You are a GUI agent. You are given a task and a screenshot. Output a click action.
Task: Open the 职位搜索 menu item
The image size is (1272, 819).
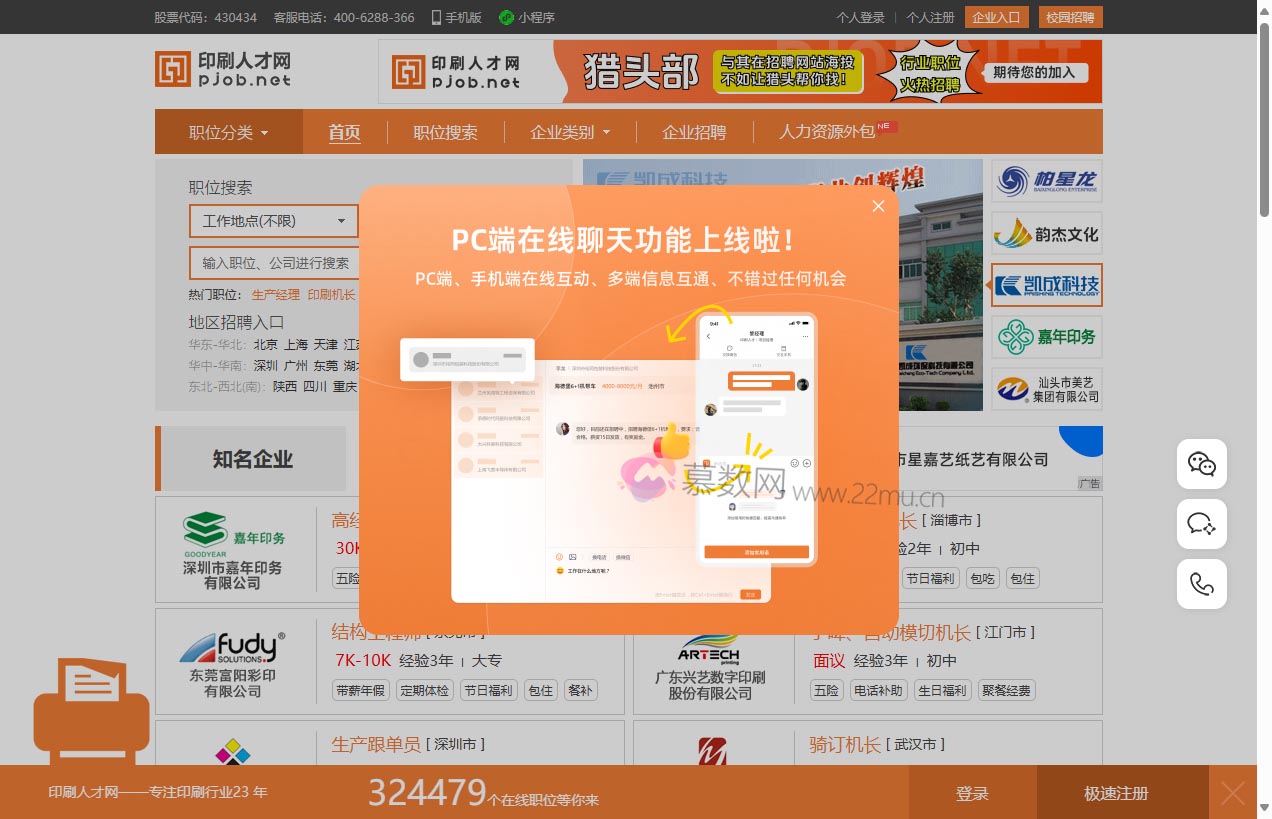click(444, 131)
